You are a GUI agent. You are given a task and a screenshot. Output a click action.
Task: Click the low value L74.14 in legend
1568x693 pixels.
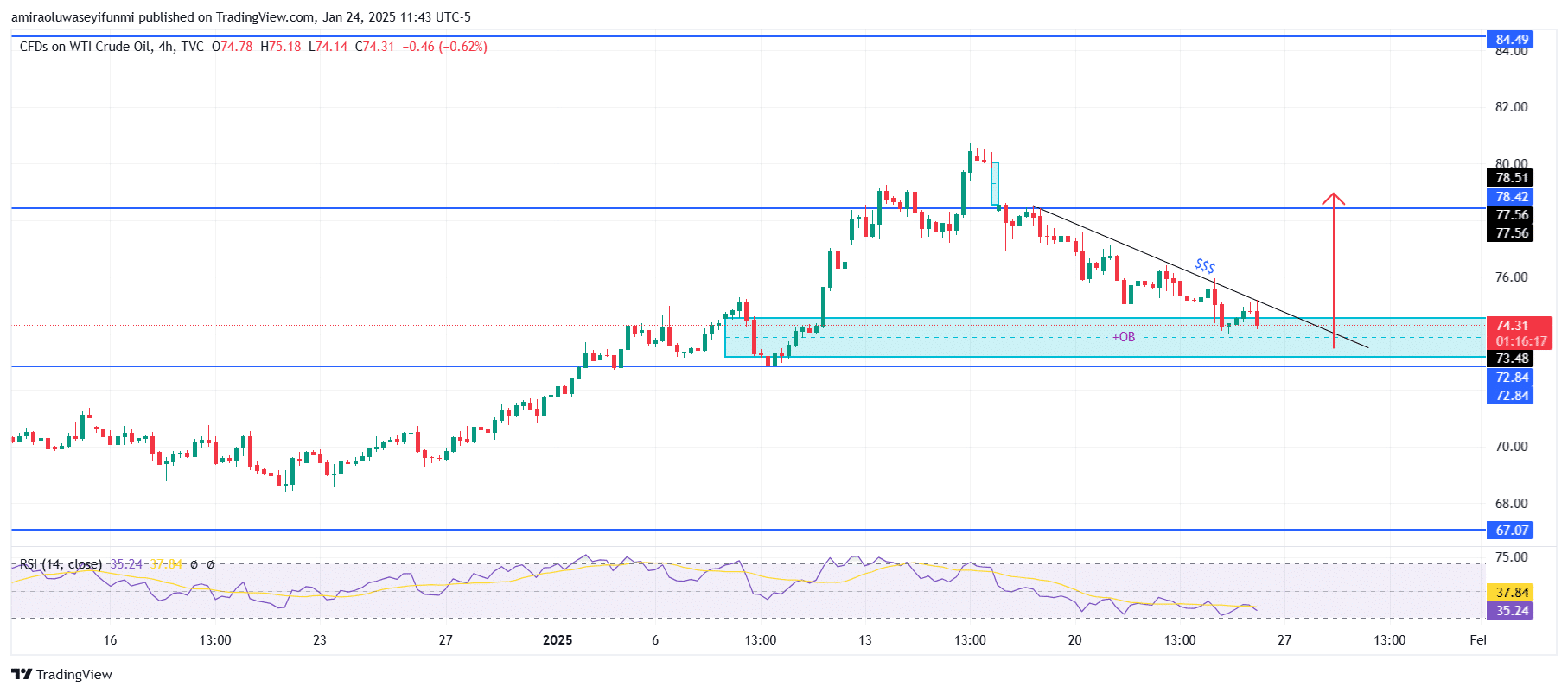tap(328, 47)
